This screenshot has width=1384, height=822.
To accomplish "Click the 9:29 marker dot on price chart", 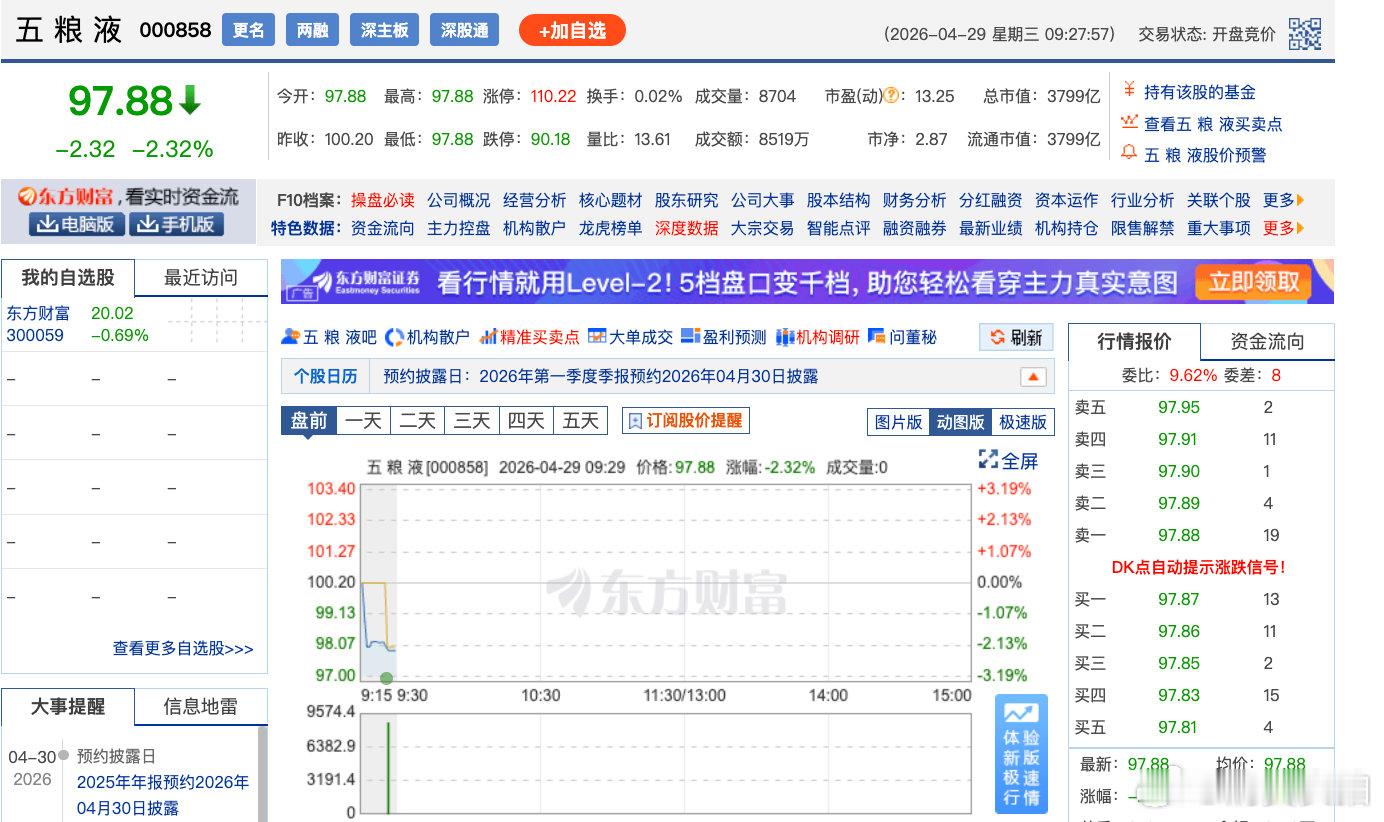I will 387,678.
